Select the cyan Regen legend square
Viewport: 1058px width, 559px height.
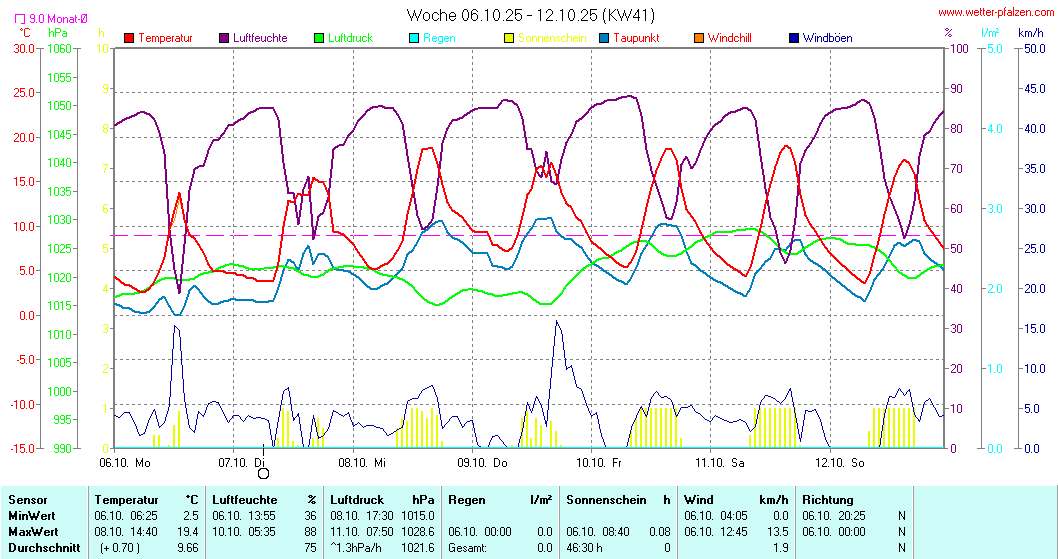tap(414, 38)
